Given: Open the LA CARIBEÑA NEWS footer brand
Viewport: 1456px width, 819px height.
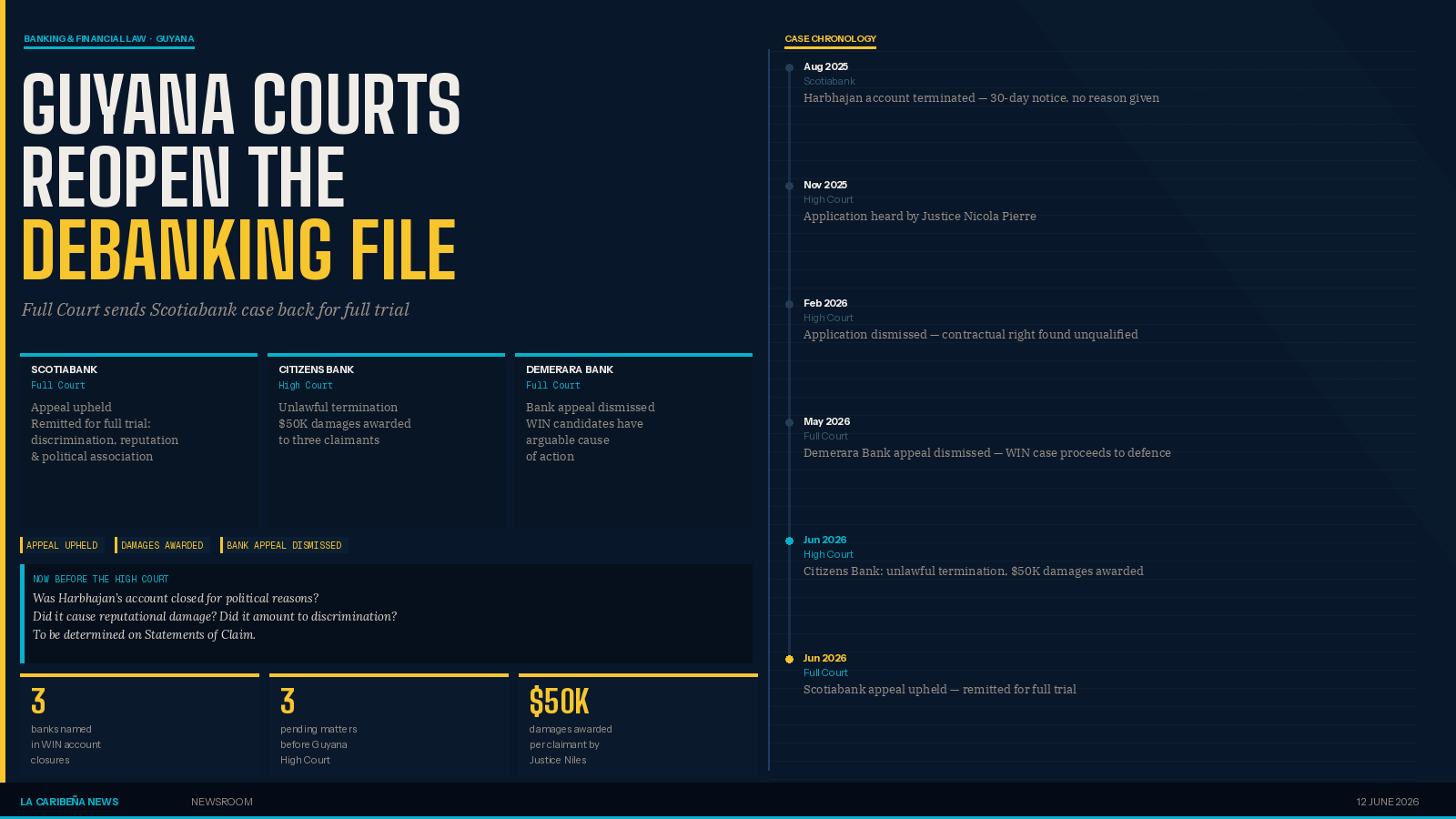Looking at the screenshot, I should (x=69, y=802).
